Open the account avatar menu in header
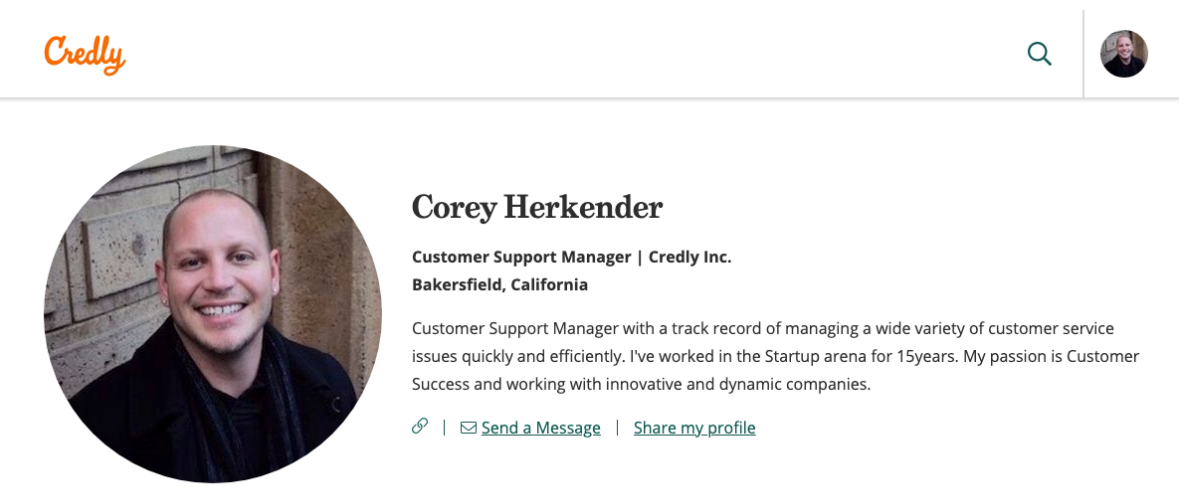 click(x=1123, y=54)
